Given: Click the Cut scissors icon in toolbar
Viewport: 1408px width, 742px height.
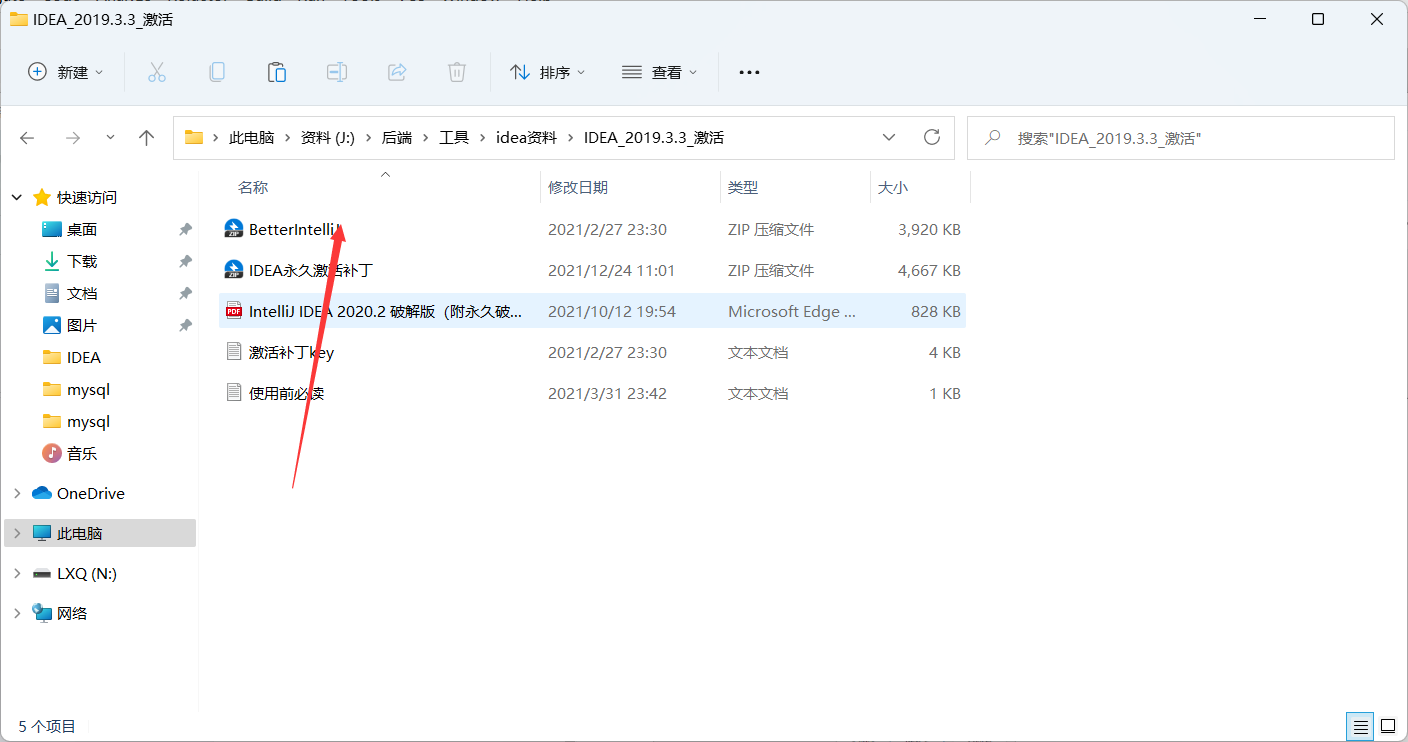Looking at the screenshot, I should (x=157, y=72).
